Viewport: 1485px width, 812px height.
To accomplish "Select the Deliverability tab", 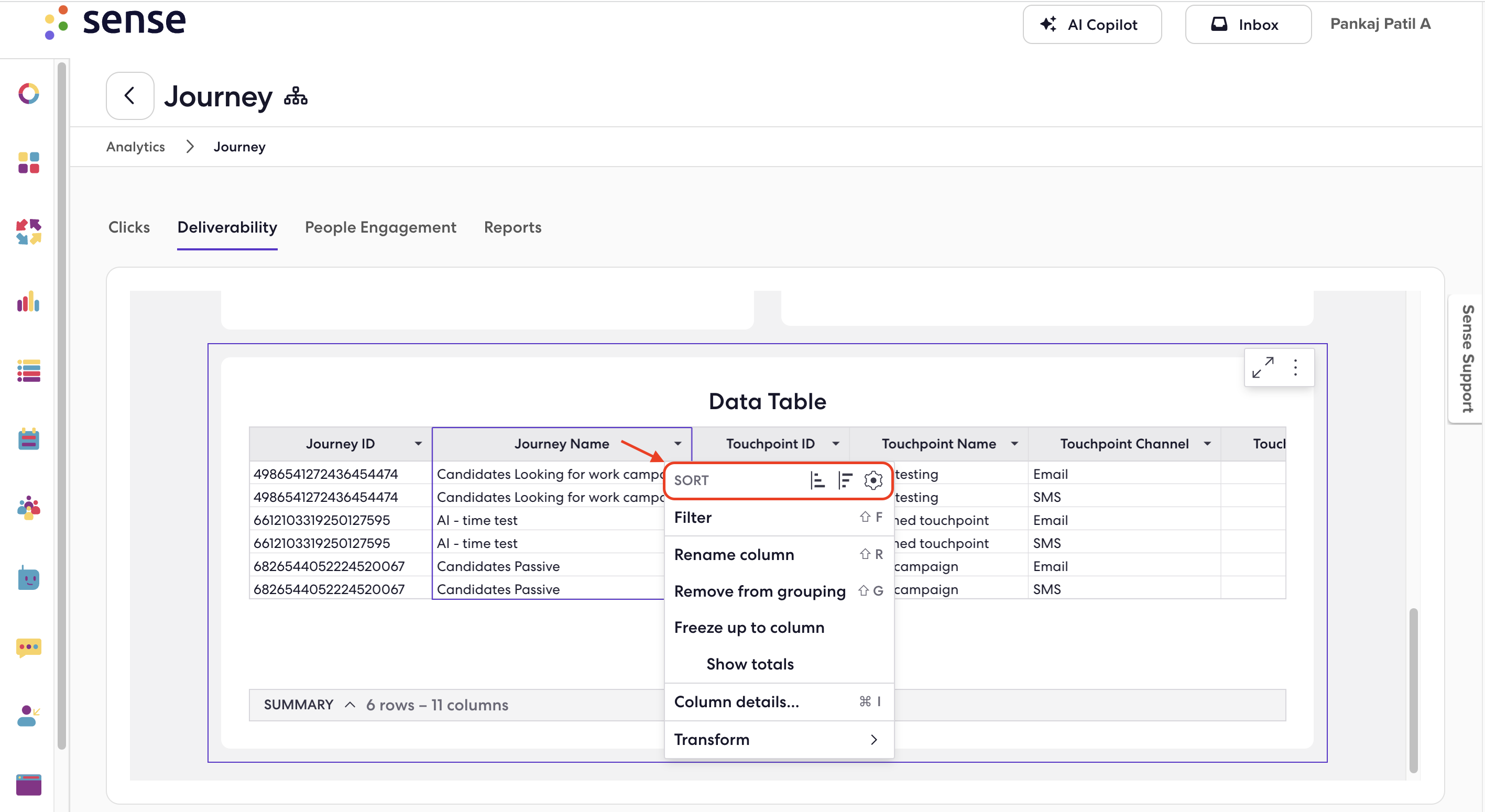I will 227,228.
